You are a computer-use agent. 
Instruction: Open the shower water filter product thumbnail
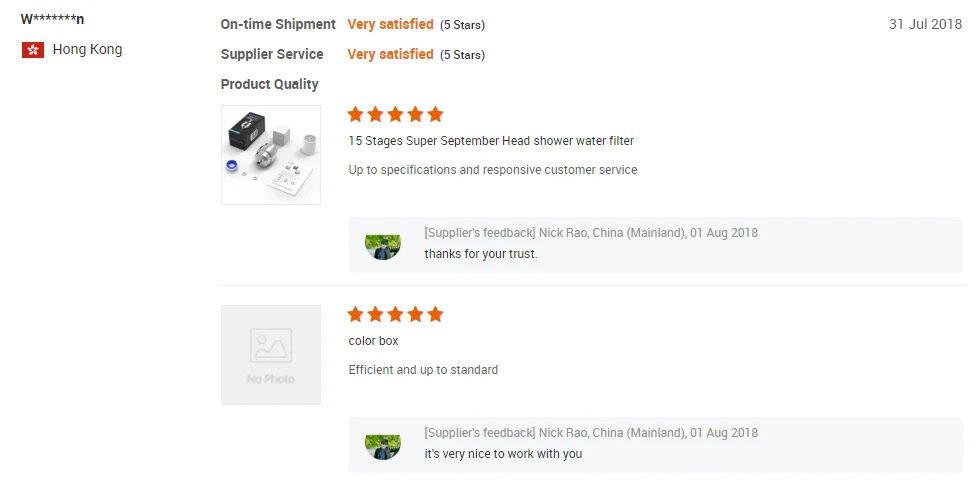pos(271,155)
